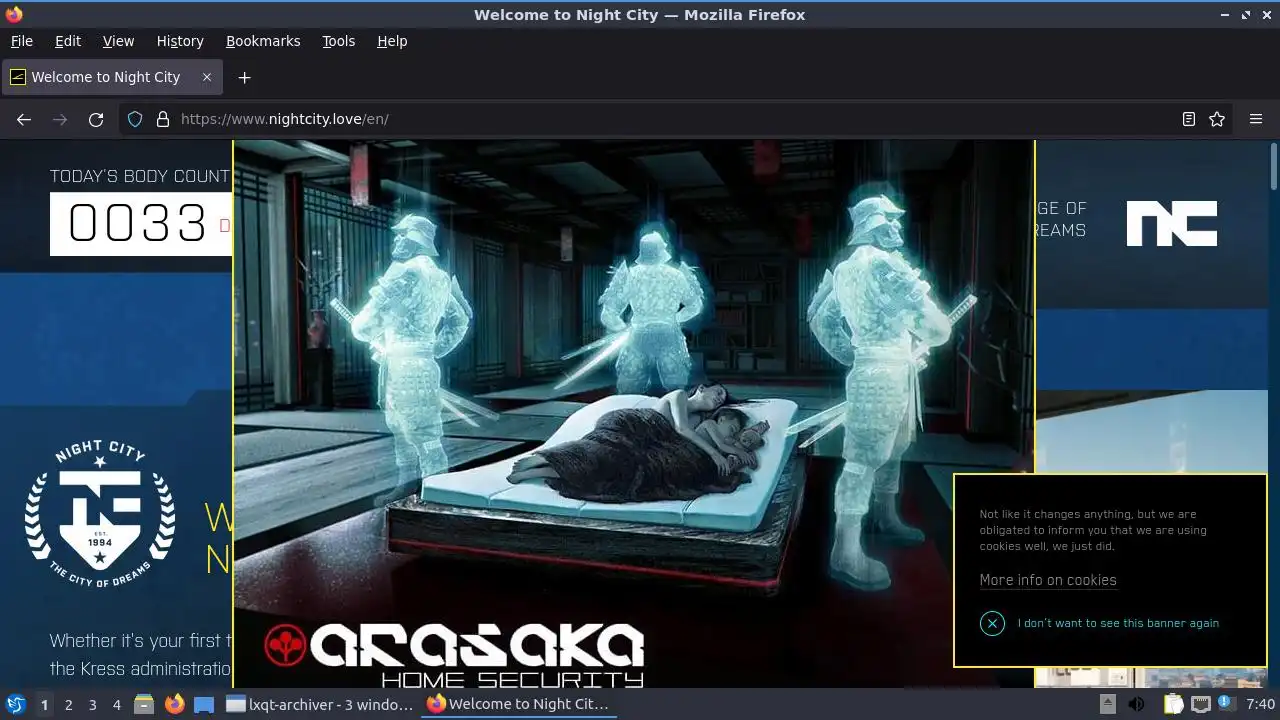Image resolution: width=1280 pixels, height=720 pixels.
Task: Click I don't want to see this banner again
Action: point(1118,623)
